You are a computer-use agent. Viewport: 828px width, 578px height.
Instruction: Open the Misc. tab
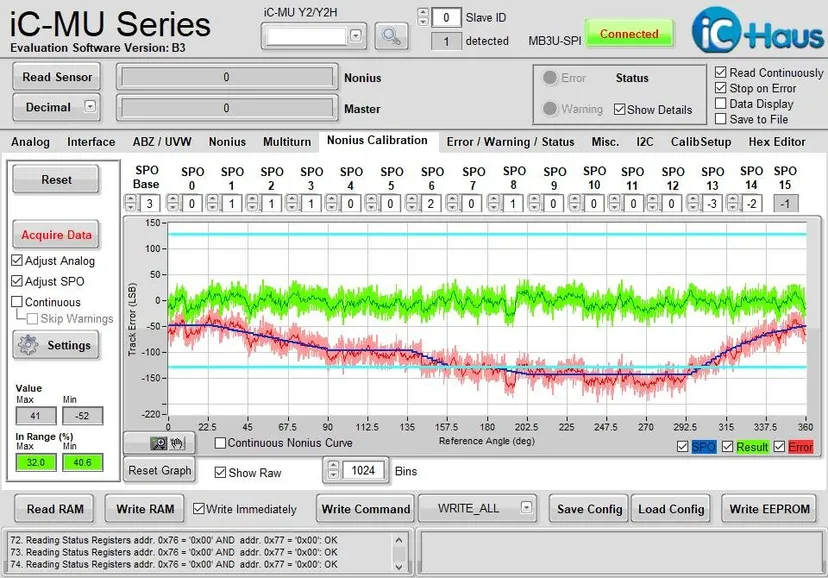[605, 142]
